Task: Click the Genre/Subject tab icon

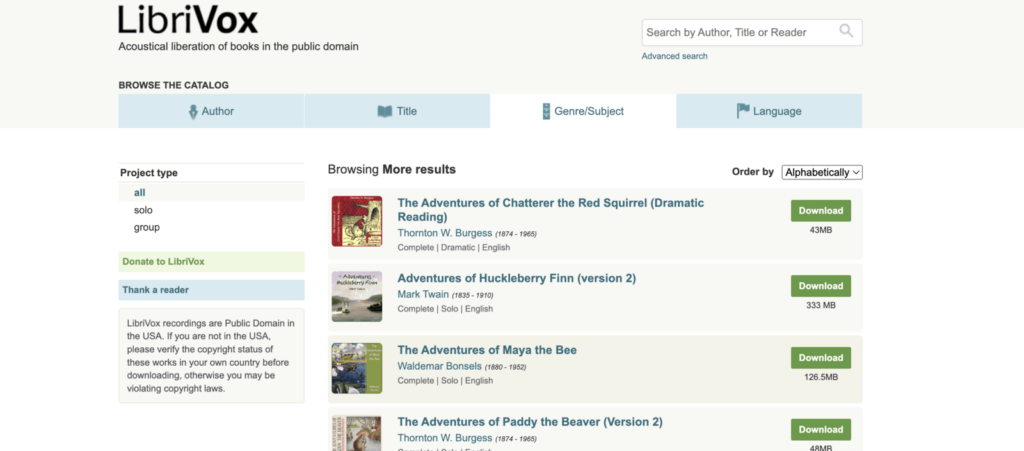Action: tap(547, 111)
